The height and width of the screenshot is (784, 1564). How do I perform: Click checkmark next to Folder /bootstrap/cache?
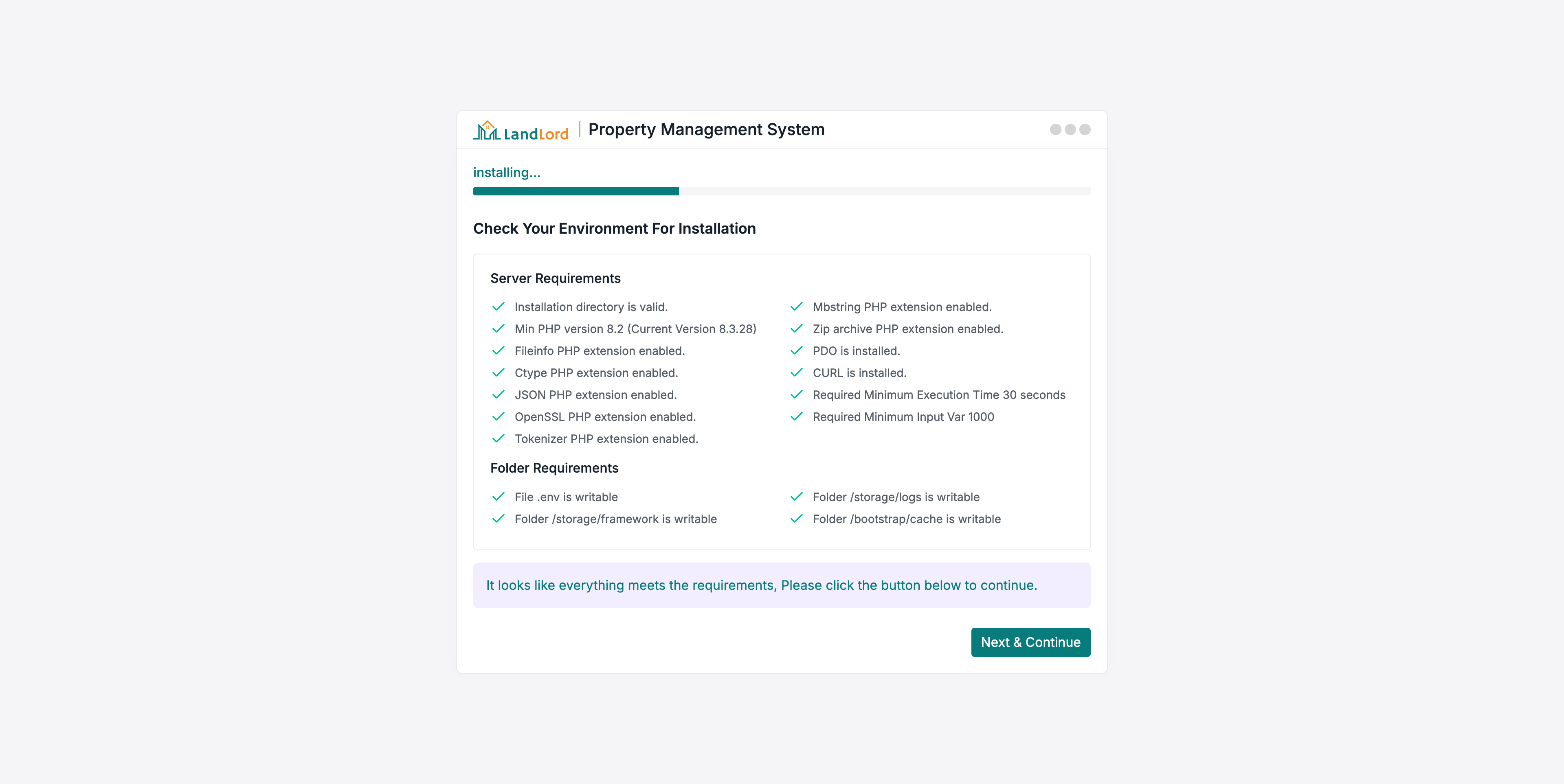coord(797,519)
